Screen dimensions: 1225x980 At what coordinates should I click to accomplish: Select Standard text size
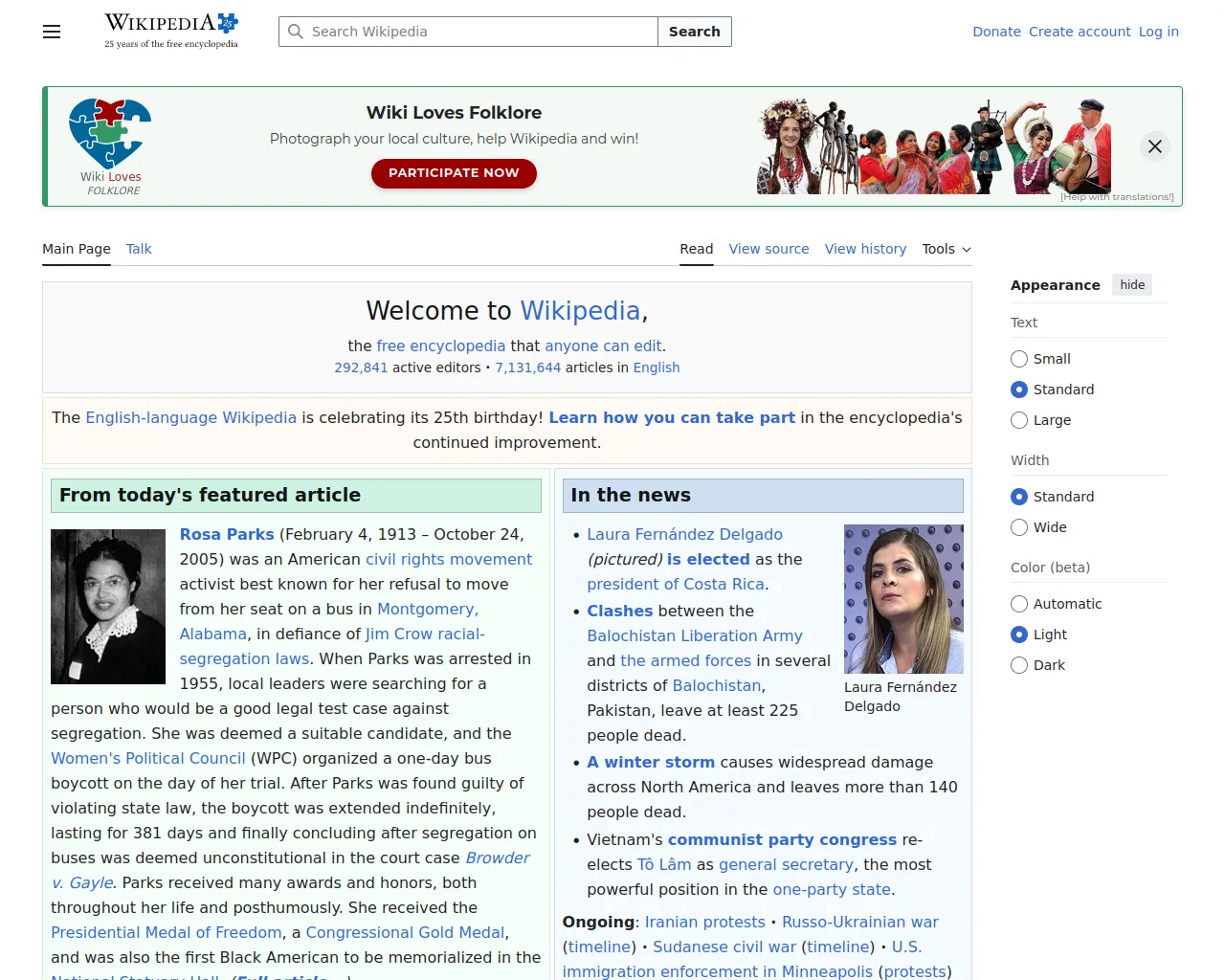(x=1019, y=390)
